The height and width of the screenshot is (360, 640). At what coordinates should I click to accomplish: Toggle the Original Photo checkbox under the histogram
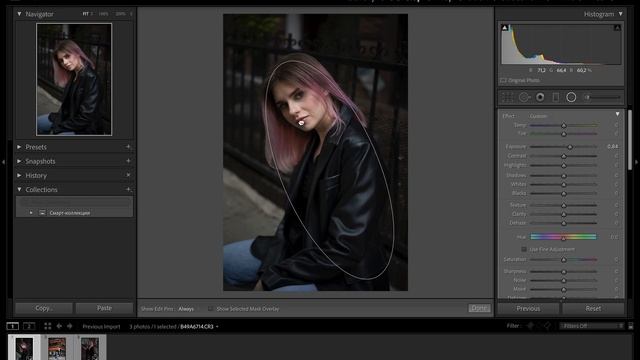tap(503, 80)
